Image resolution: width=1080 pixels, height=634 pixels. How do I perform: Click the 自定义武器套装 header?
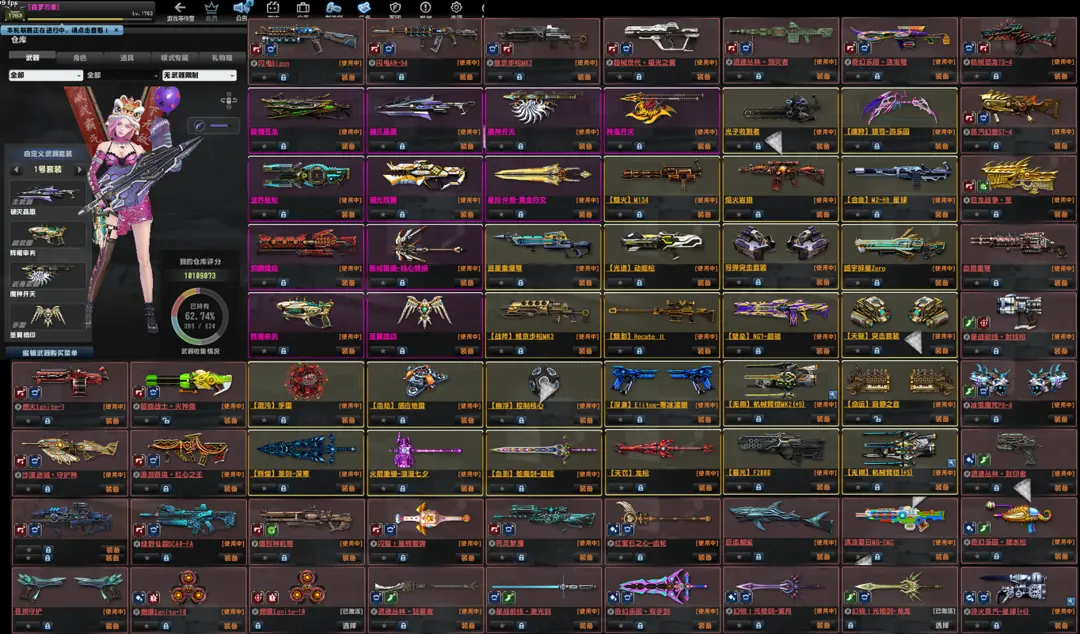[x=48, y=154]
